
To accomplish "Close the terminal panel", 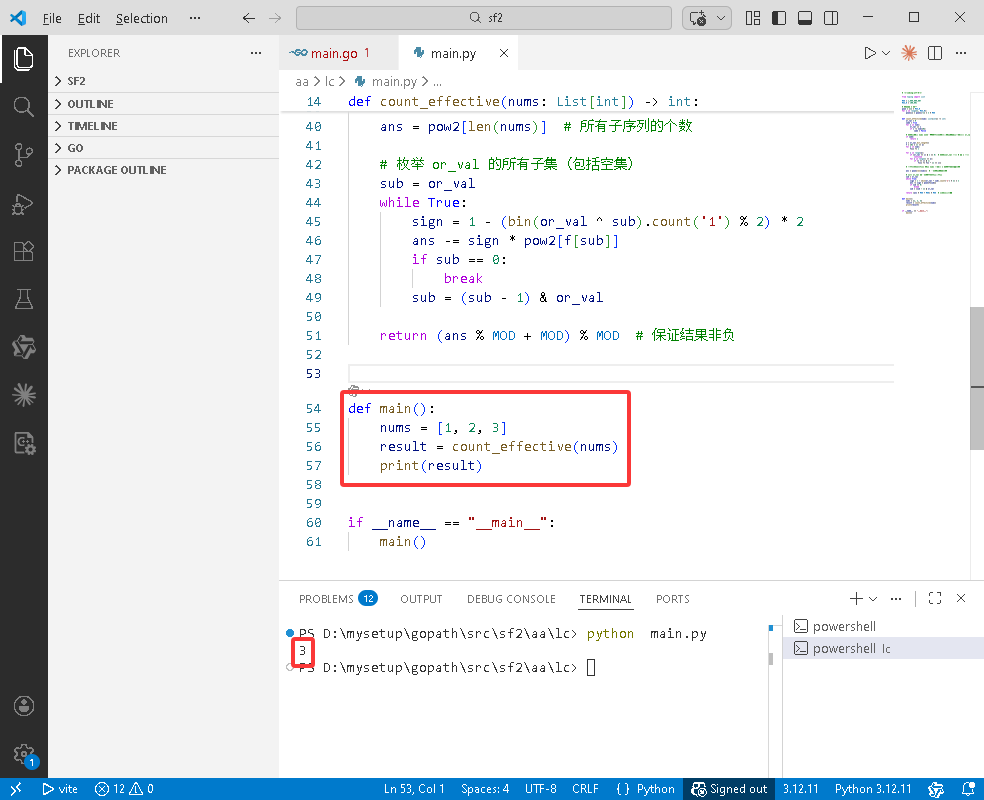I will pyautogui.click(x=961, y=599).
